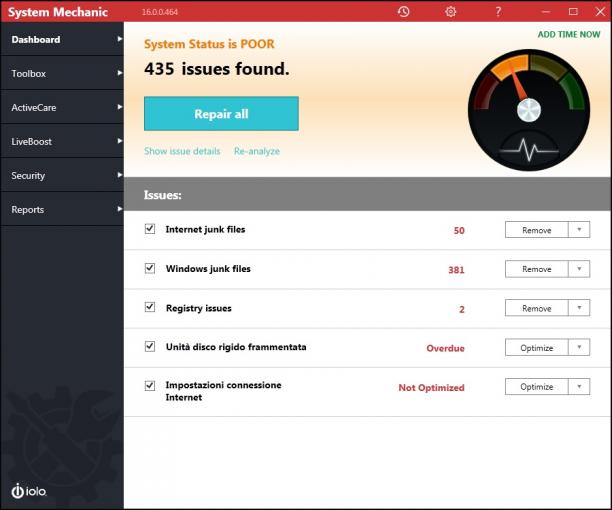Expand the ActiveCare arrow in sidebar
This screenshot has height=510, width=612.
[x=119, y=107]
